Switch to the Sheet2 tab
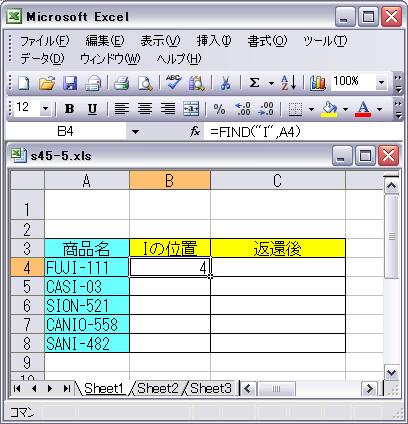Viewport: 408px width, 424px height. point(157,389)
